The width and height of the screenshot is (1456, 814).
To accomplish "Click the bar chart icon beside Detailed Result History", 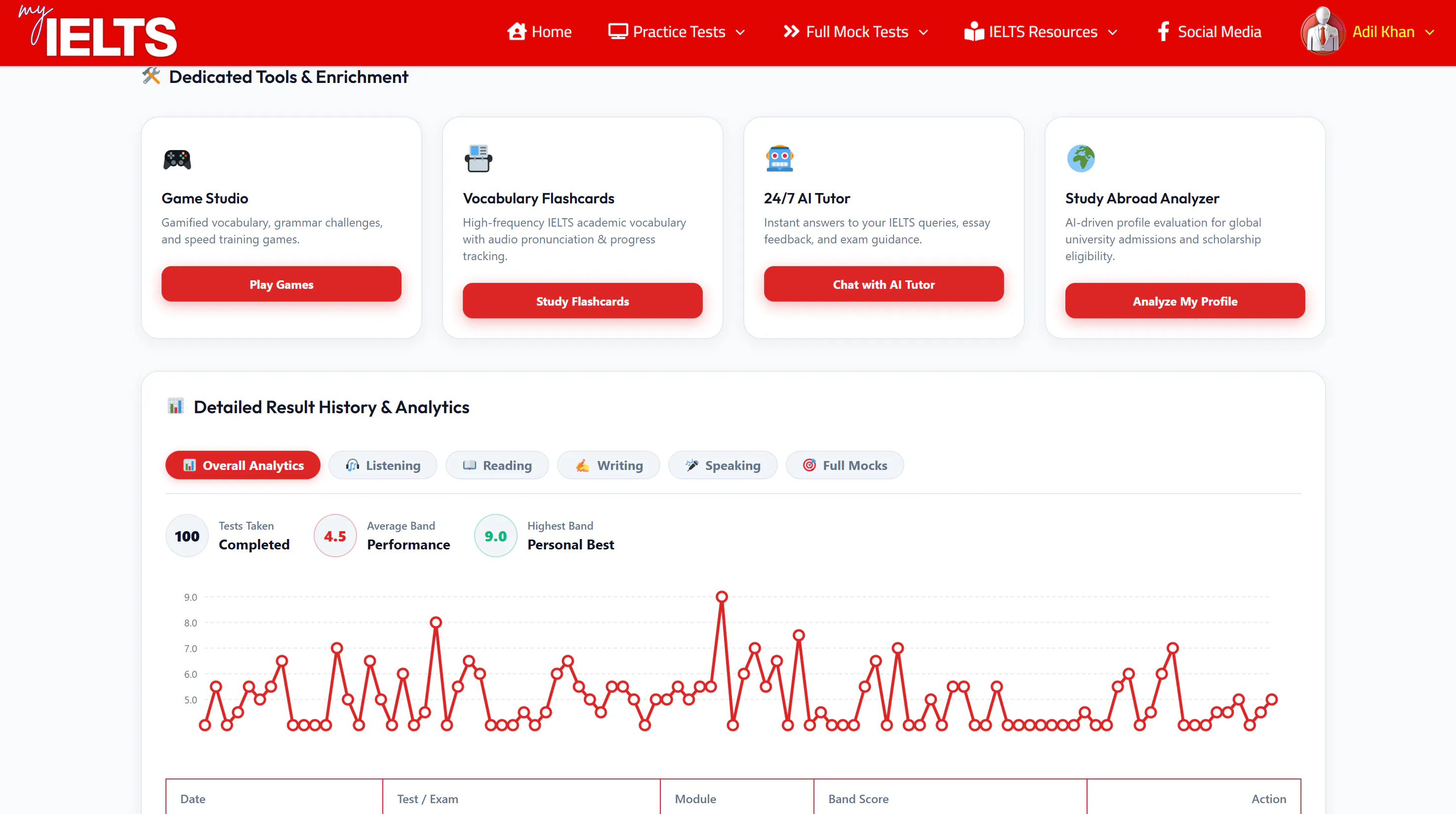I will pyautogui.click(x=176, y=406).
